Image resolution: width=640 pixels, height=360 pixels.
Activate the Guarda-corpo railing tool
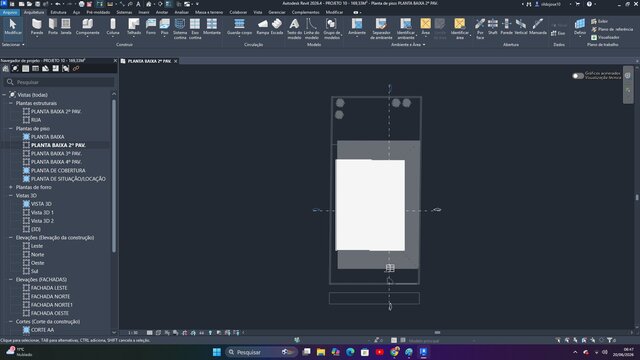(x=239, y=27)
